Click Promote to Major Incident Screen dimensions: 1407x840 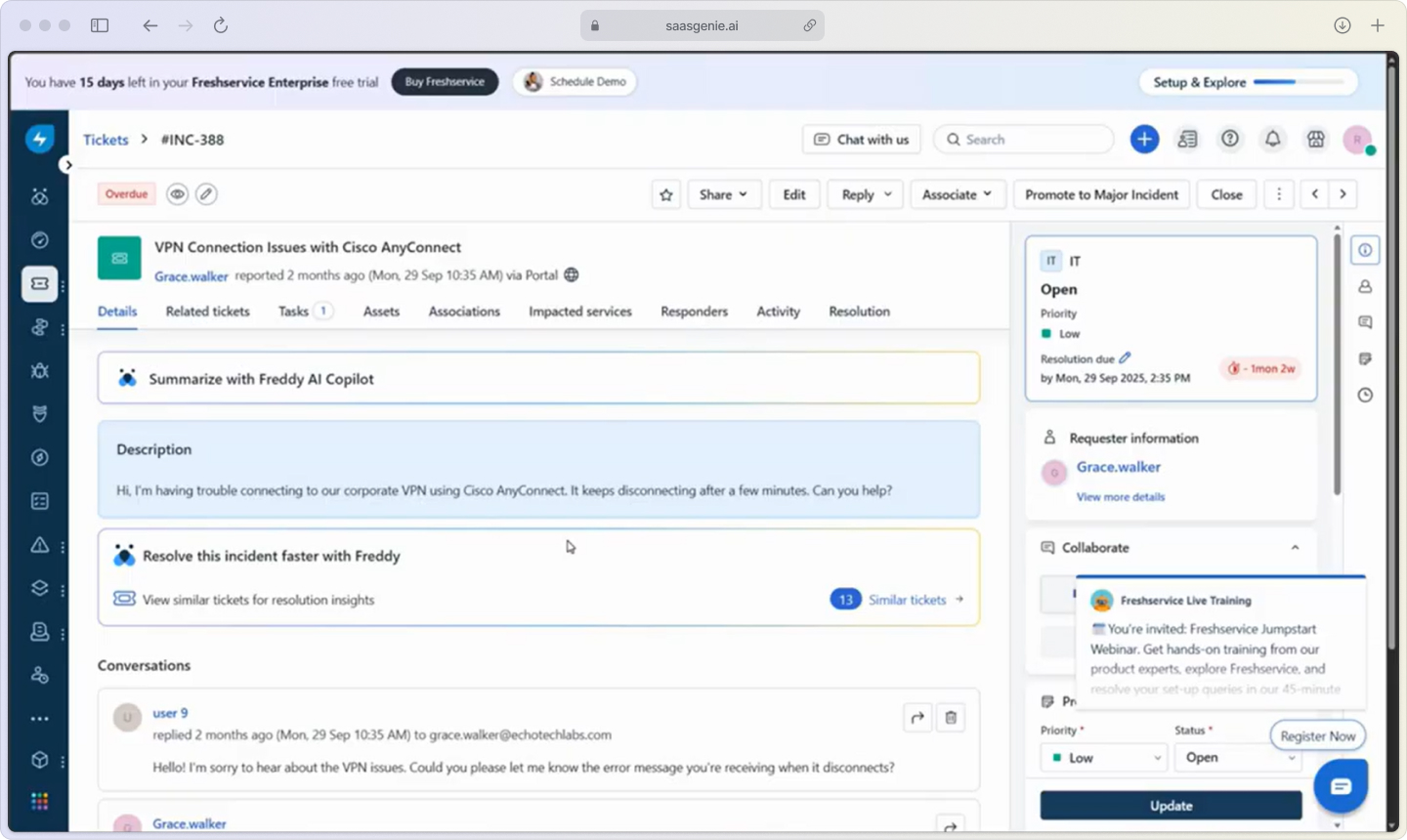tap(1101, 194)
